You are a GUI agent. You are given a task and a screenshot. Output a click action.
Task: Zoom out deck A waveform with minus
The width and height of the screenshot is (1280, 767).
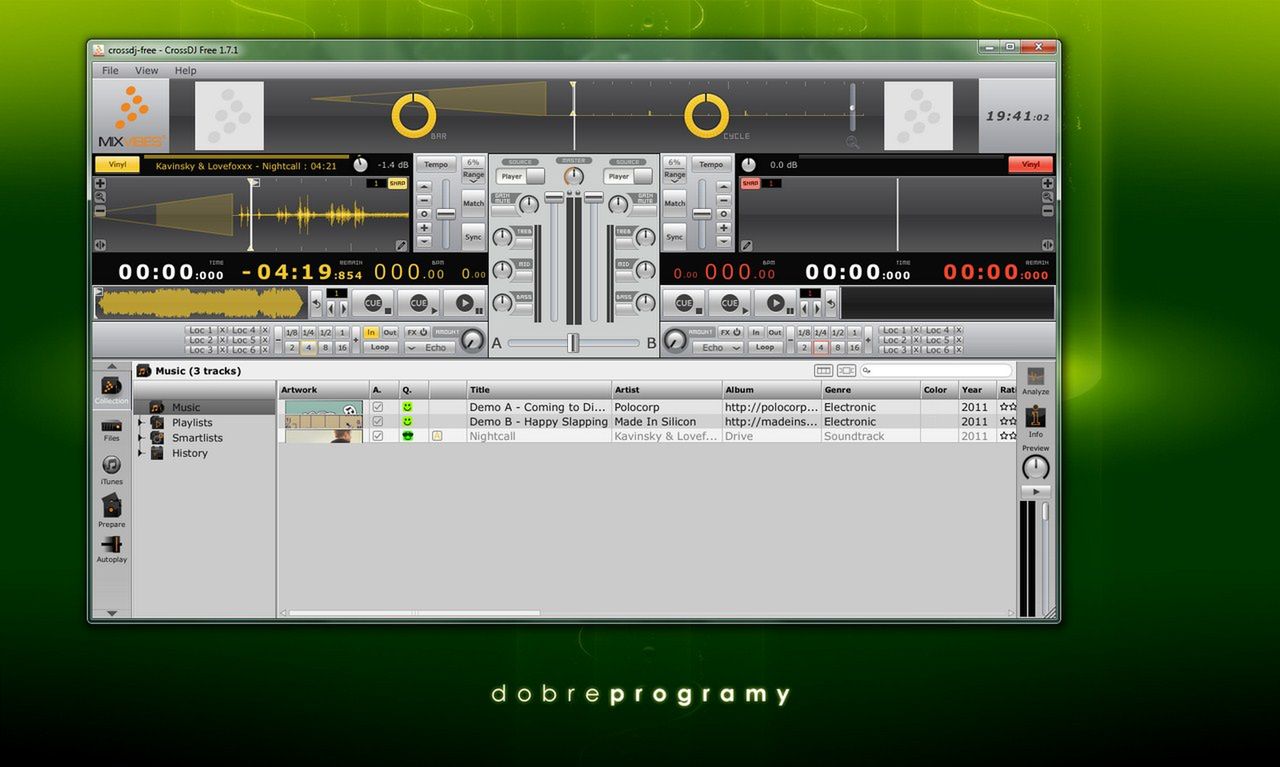pos(100,211)
